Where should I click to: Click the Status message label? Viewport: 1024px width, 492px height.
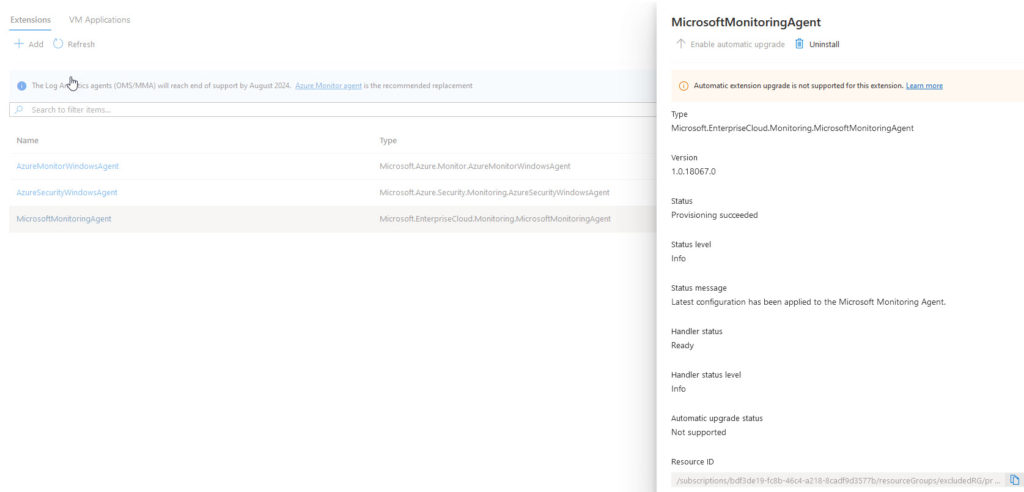click(x=699, y=288)
